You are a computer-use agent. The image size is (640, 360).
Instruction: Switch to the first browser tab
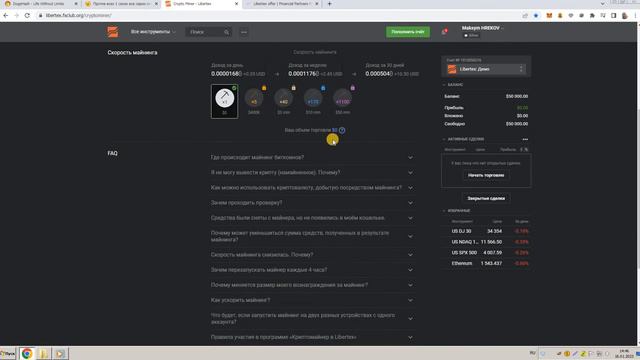click(39, 4)
